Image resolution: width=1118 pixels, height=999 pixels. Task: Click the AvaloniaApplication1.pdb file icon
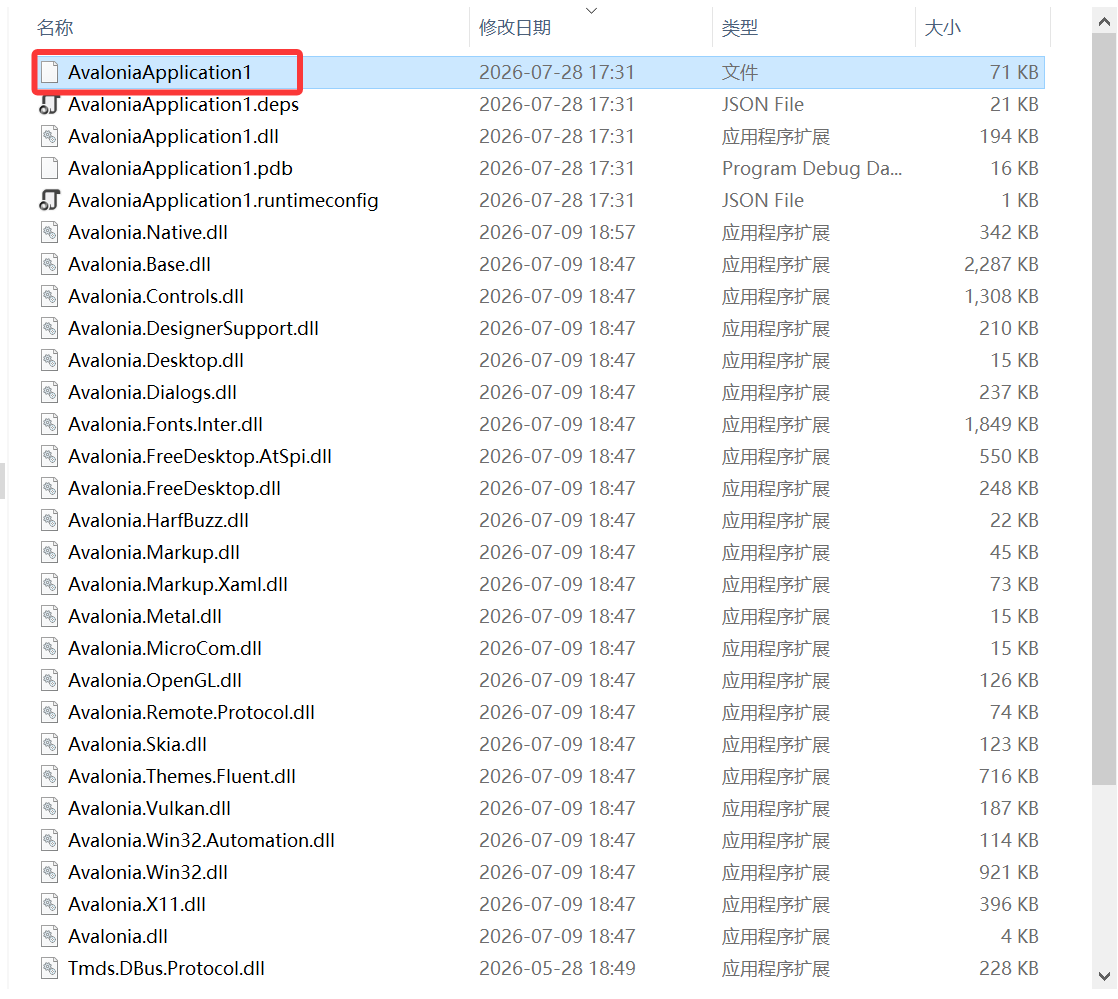coord(49,168)
